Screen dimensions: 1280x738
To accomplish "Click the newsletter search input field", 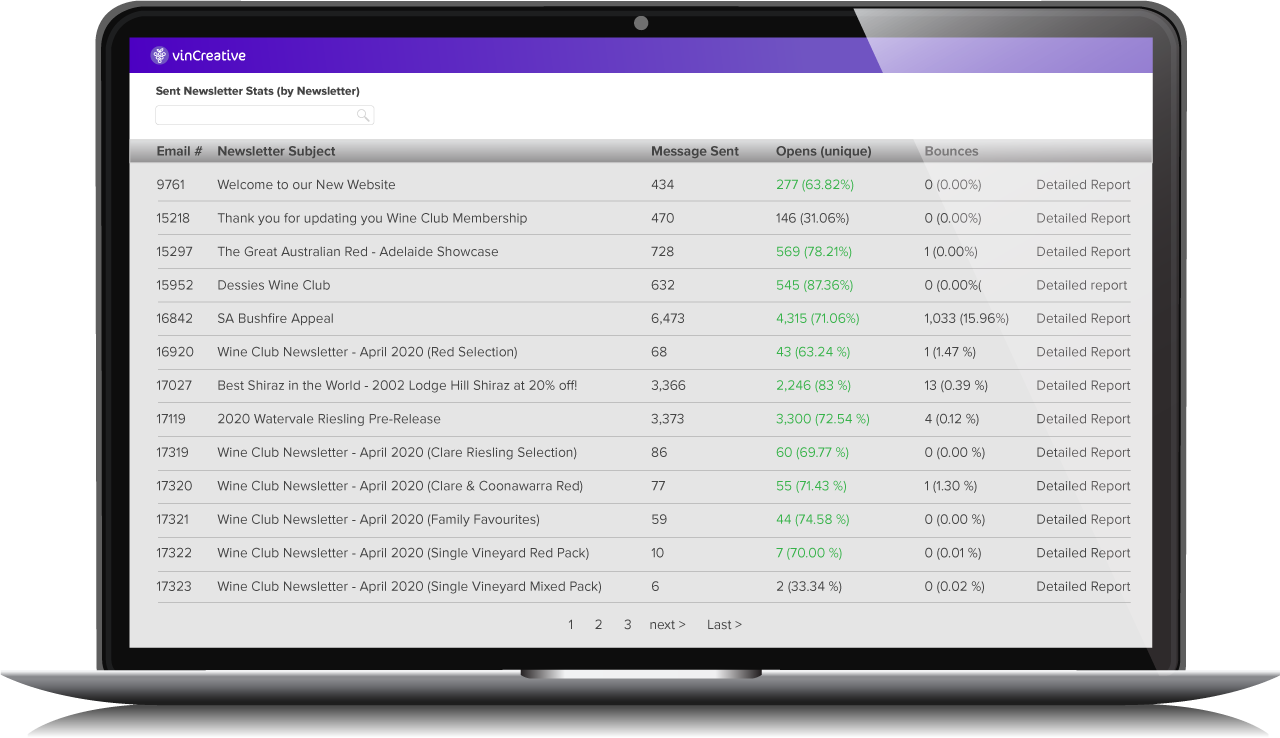I will click(x=256, y=116).
